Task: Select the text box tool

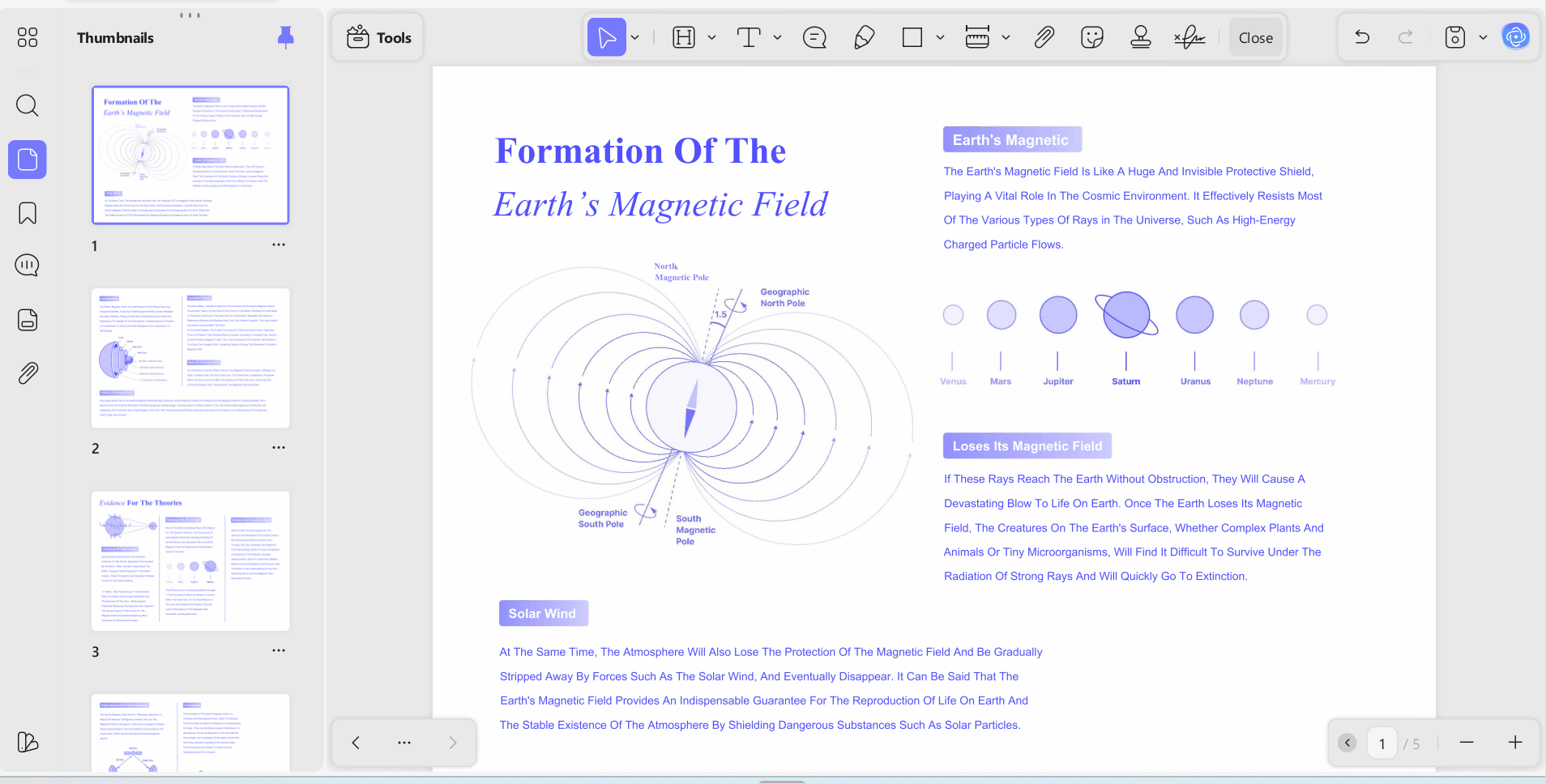Action: point(749,37)
